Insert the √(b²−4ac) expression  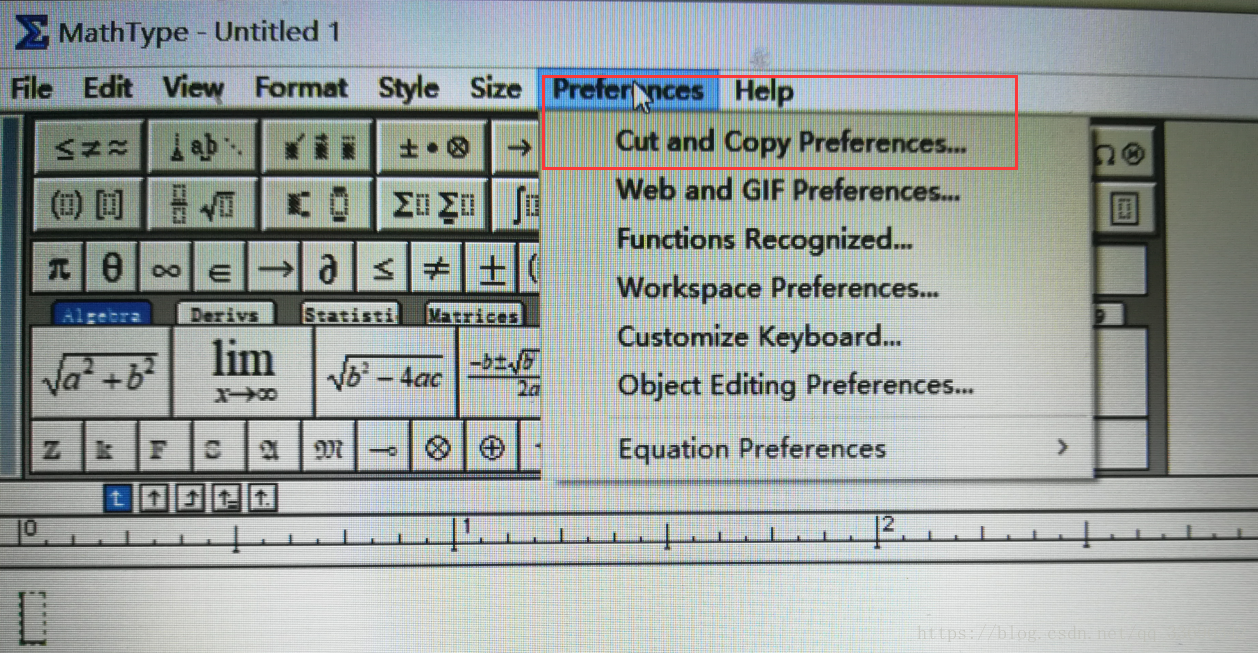click(x=386, y=372)
